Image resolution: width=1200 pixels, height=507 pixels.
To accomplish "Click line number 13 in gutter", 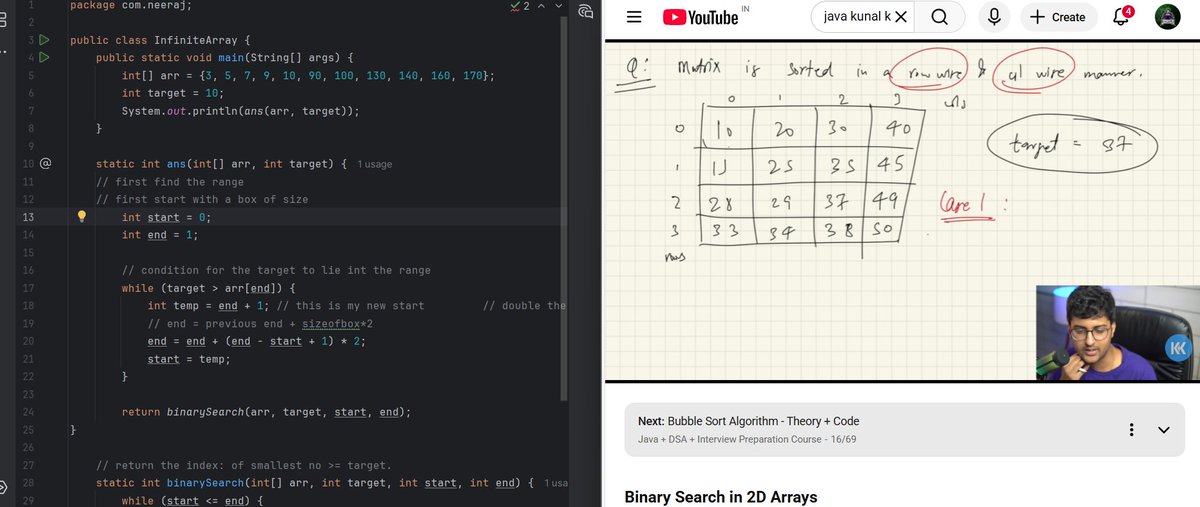I will pyautogui.click(x=27, y=217).
